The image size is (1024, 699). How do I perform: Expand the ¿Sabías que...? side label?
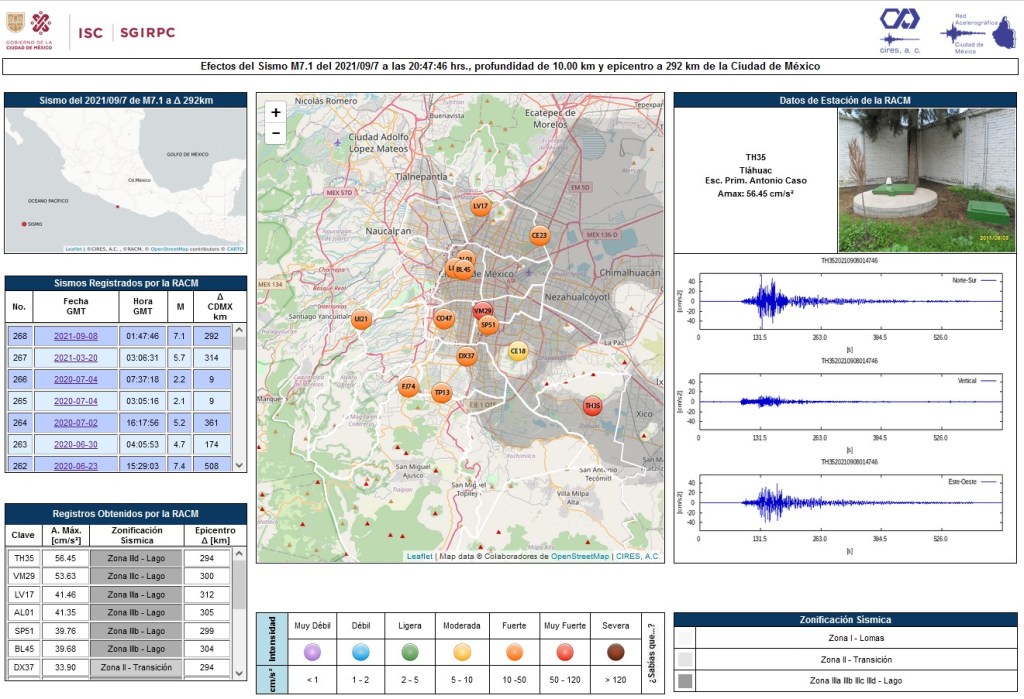pyautogui.click(x=651, y=652)
